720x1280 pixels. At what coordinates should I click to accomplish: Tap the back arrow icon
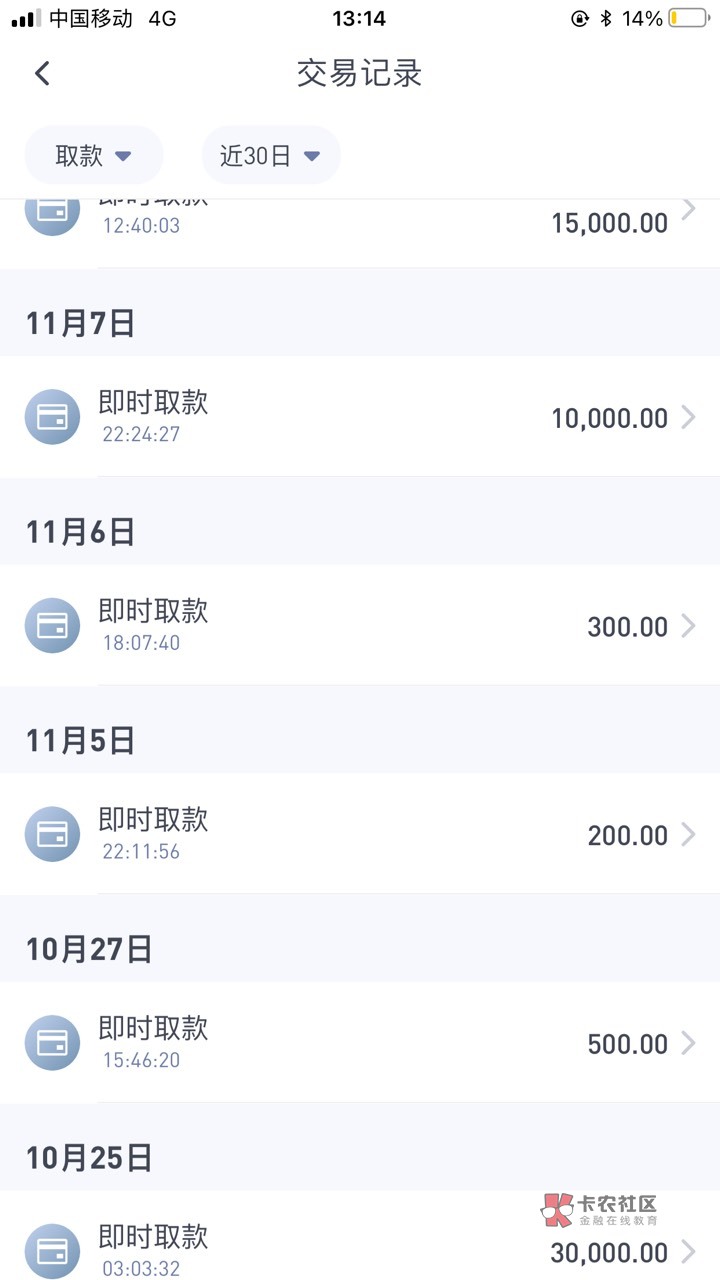42,73
